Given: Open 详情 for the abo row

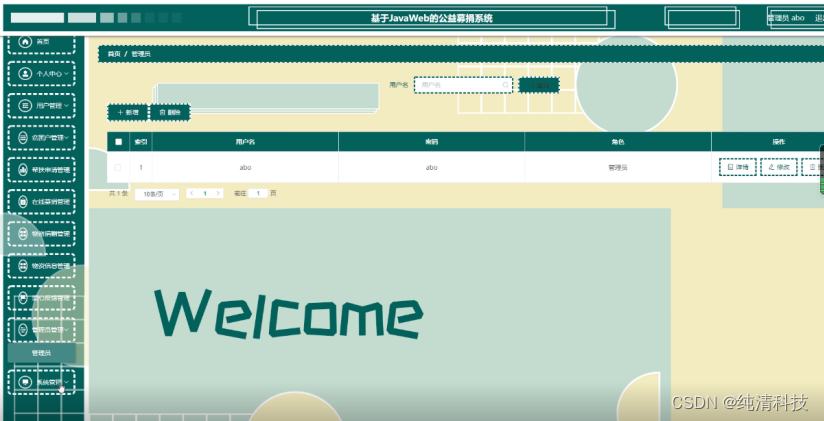Looking at the screenshot, I should tap(738, 167).
